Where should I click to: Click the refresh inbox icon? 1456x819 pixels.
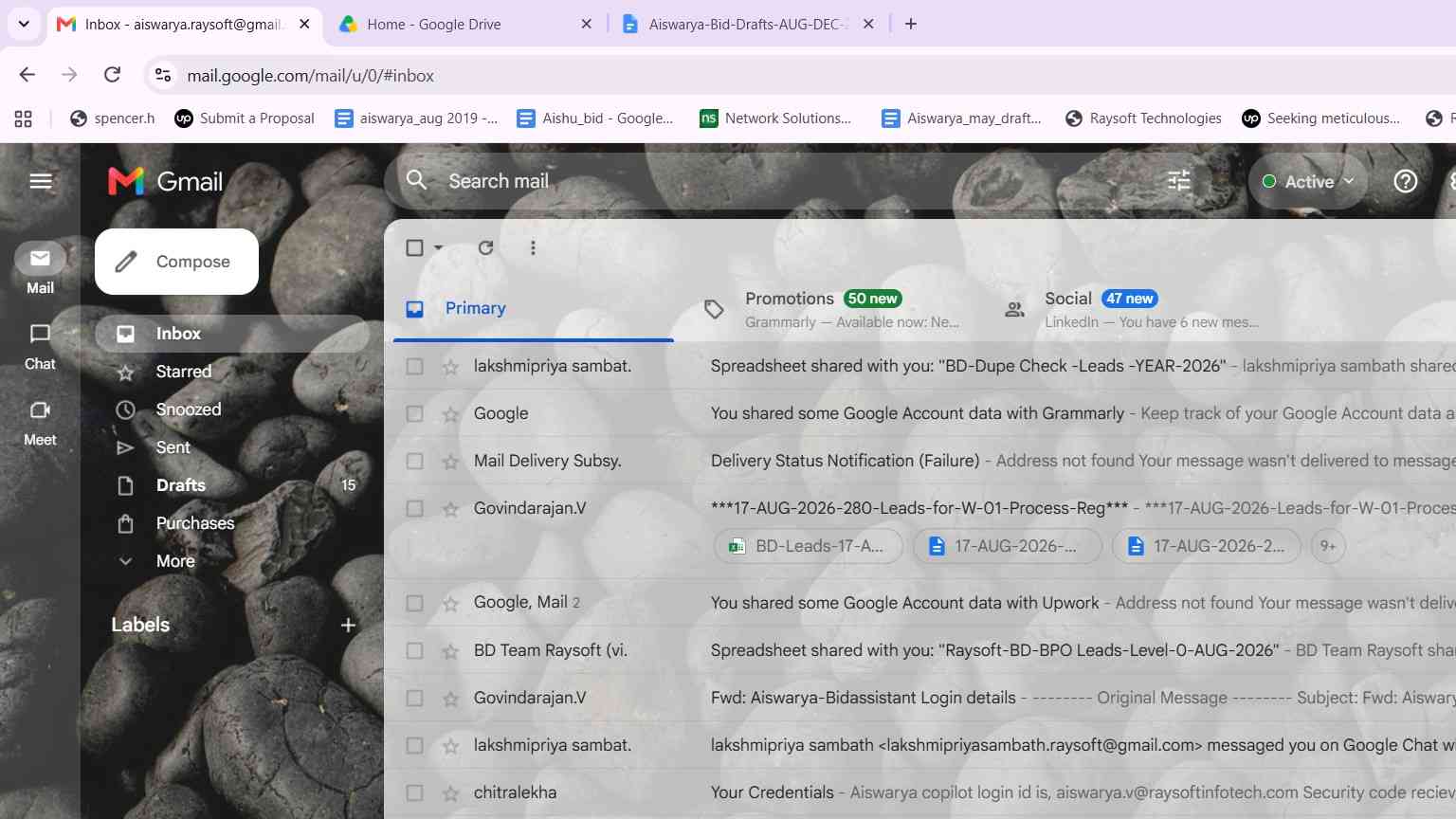point(485,247)
